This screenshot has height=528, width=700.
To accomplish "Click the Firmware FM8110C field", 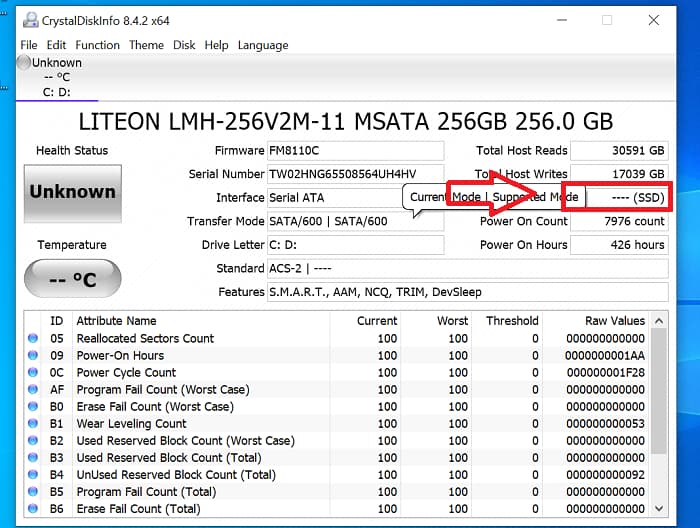I will coord(355,151).
